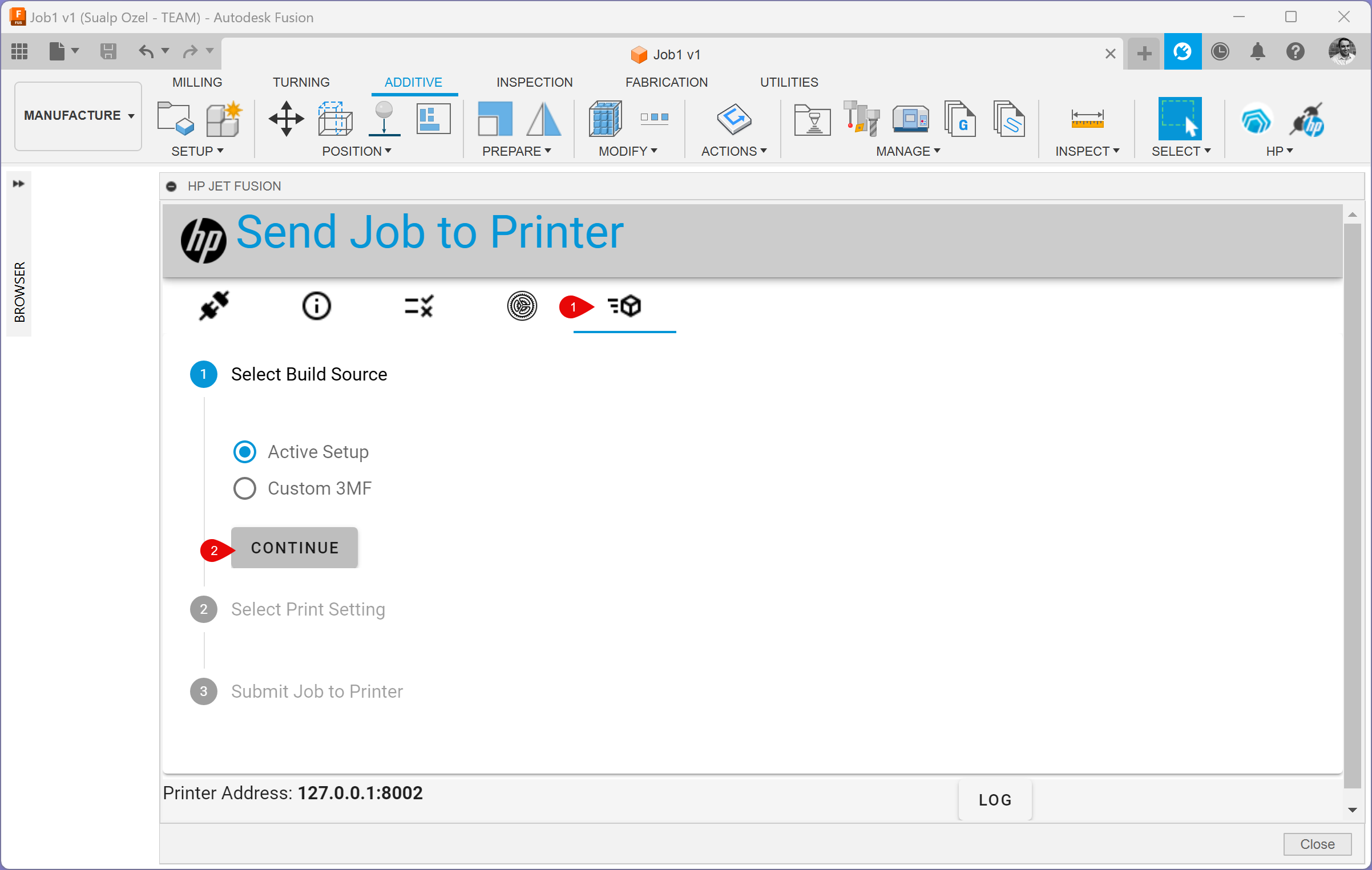Expand the POSITION dropdown menu

tap(357, 151)
